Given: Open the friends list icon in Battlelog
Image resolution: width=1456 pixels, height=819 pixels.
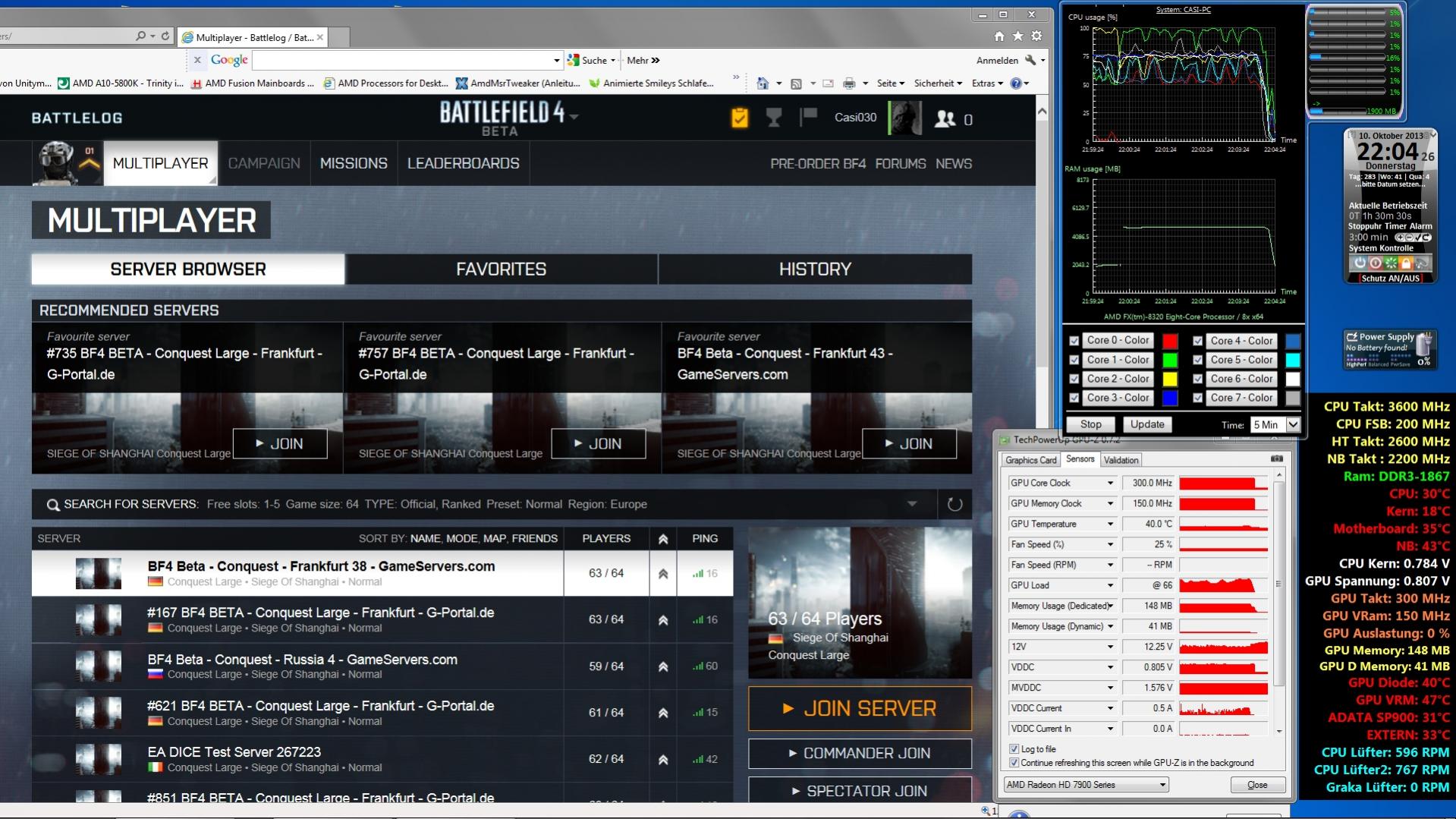Looking at the screenshot, I should click(945, 118).
